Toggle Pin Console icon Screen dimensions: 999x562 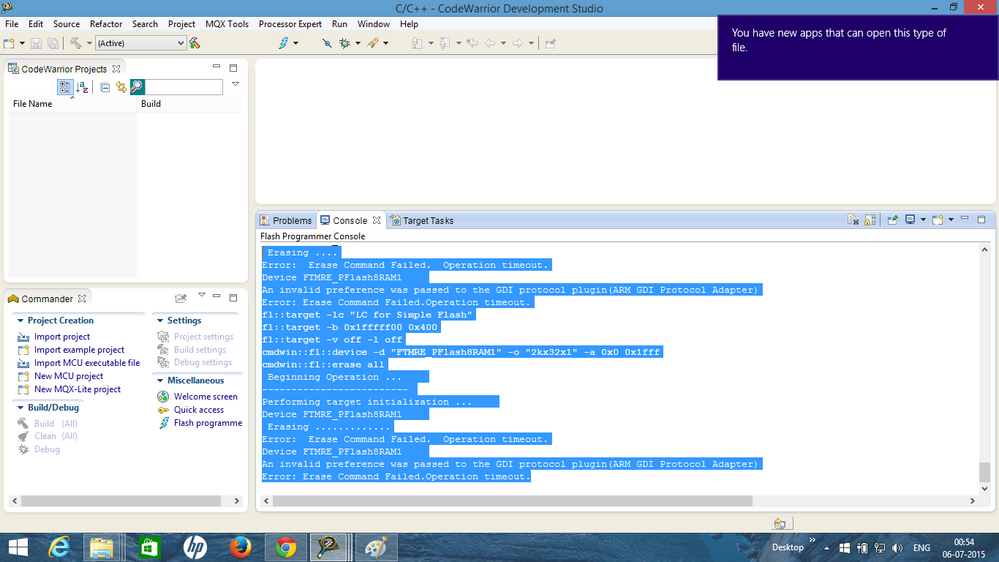click(x=893, y=220)
